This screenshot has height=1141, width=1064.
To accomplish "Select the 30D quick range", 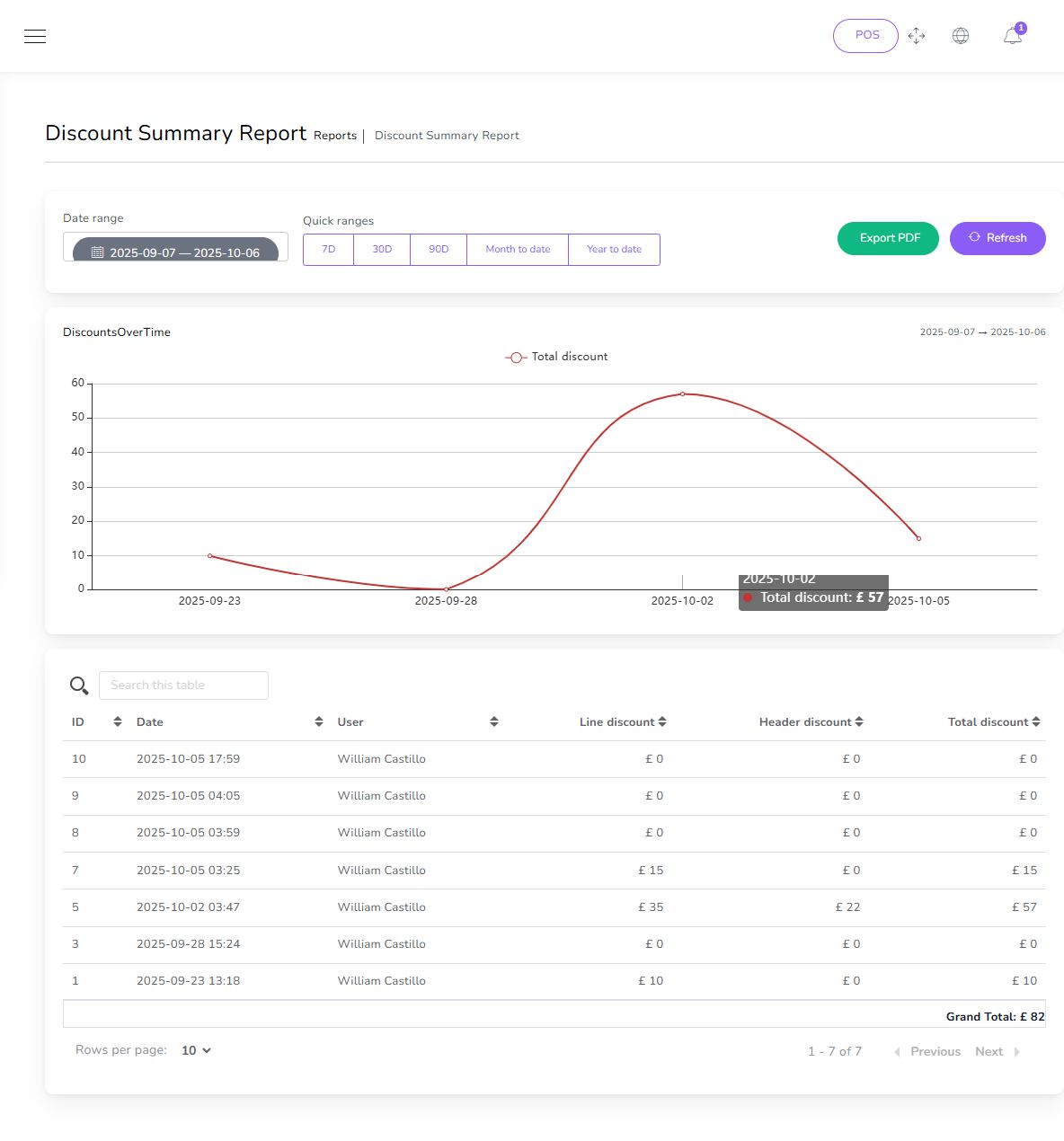I will click(x=382, y=250).
